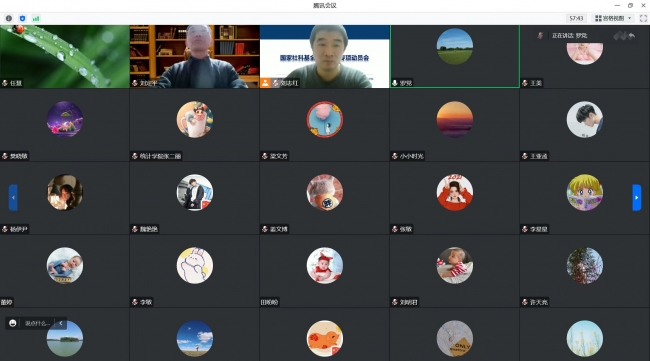Click the muted mic icon in speaker bar
Screen dimensions: 650x361
click(x=540, y=36)
